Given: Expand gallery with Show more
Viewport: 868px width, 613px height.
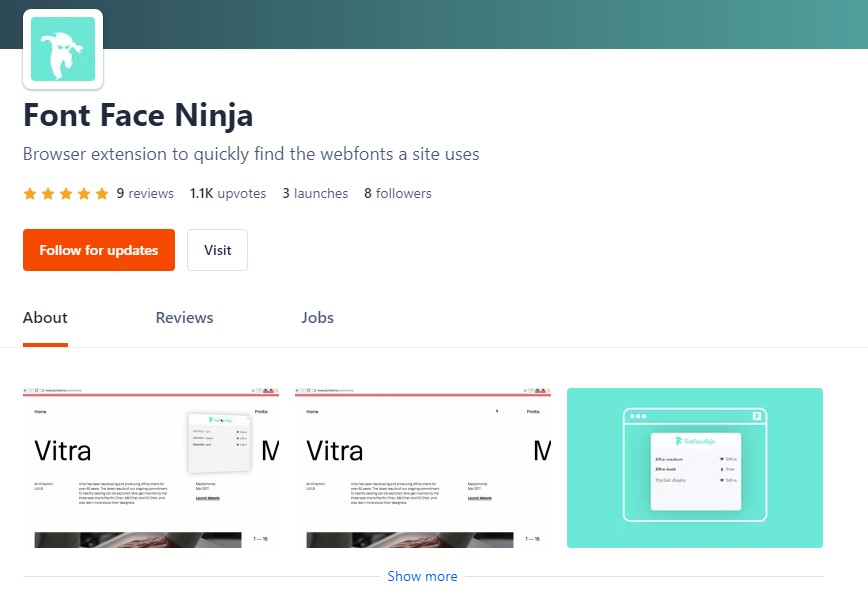Looking at the screenshot, I should (422, 576).
